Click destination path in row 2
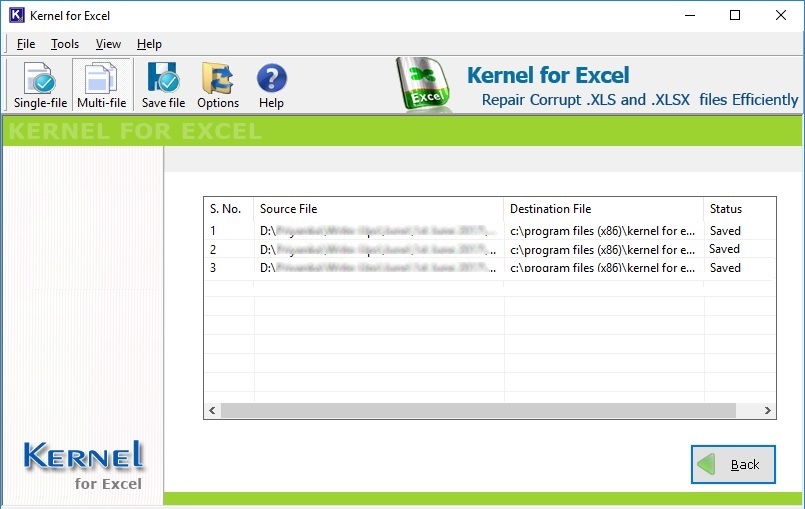Image resolution: width=805 pixels, height=509 pixels. pos(603,250)
